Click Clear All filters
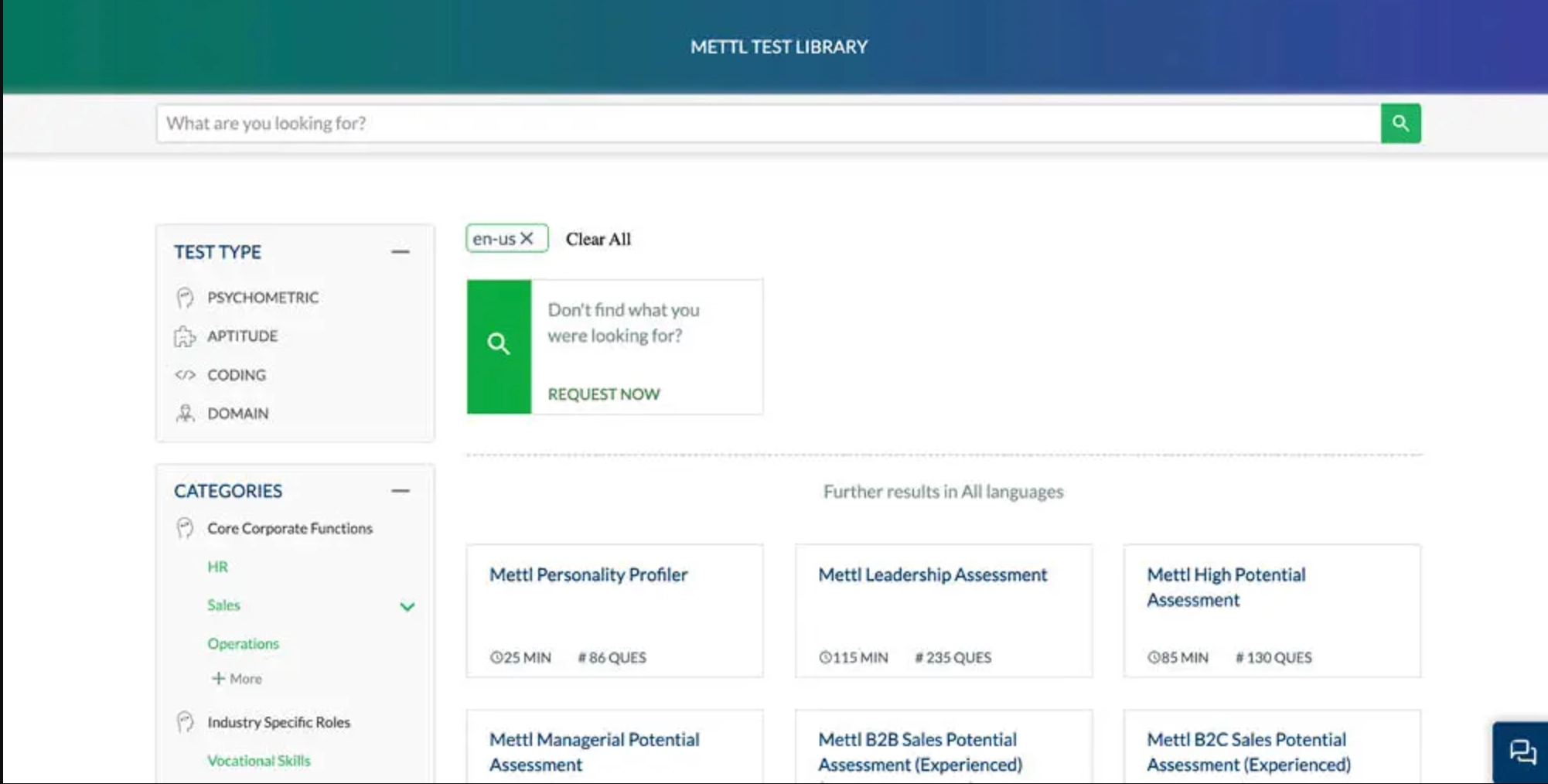1548x784 pixels. (598, 239)
